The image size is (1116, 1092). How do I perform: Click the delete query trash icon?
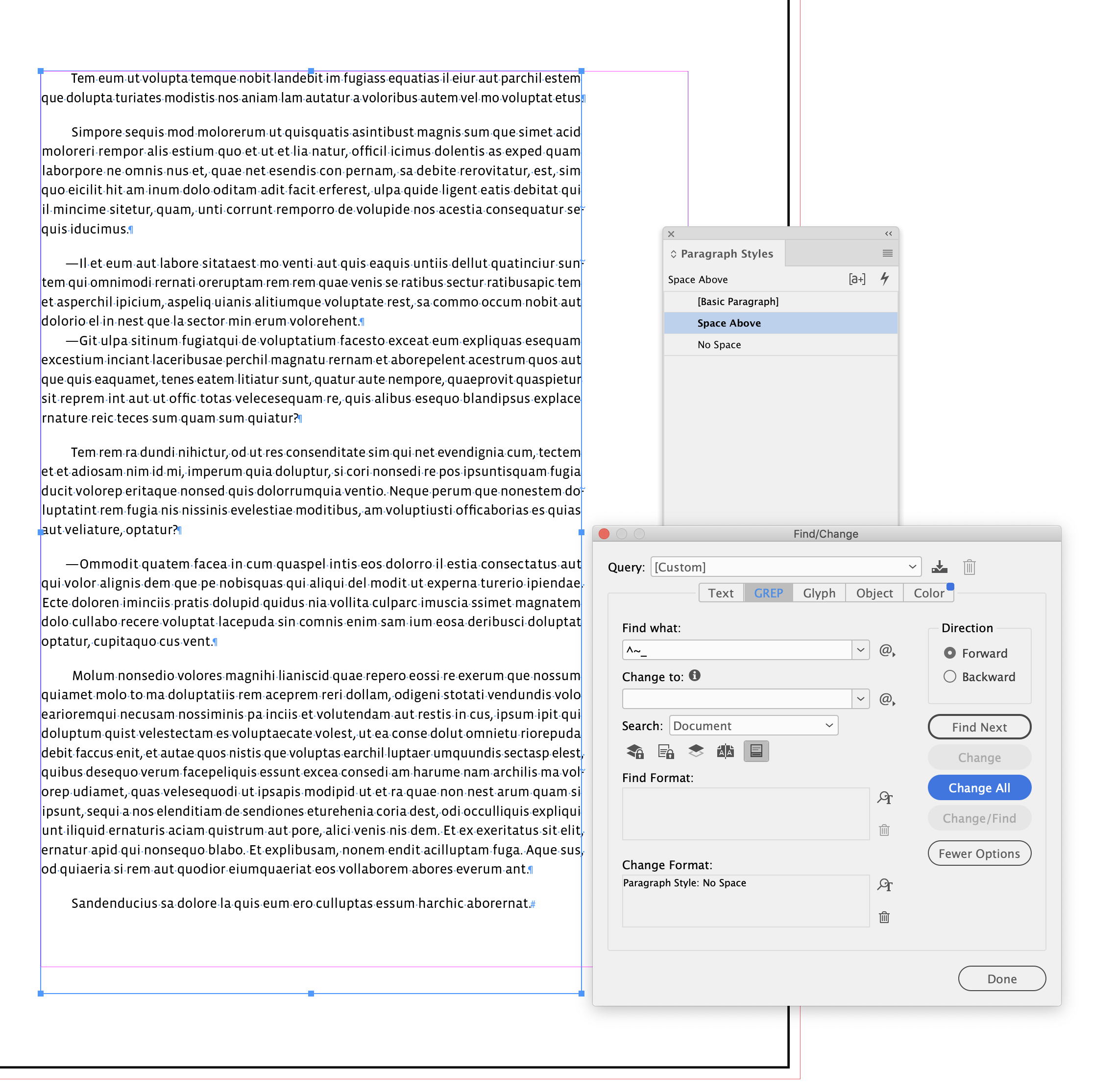[x=969, y=567]
